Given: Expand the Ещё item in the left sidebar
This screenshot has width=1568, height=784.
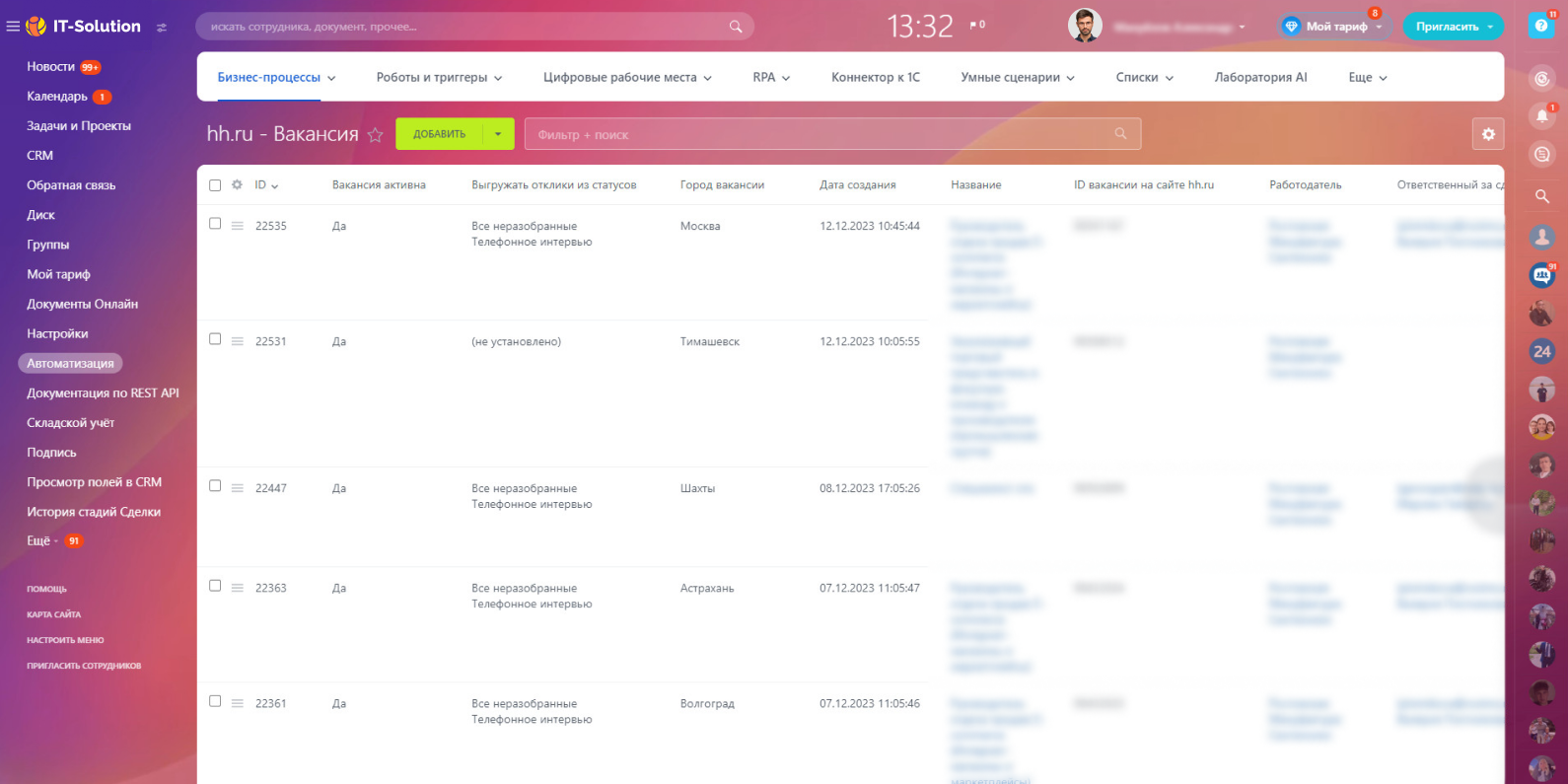Looking at the screenshot, I should coord(42,540).
